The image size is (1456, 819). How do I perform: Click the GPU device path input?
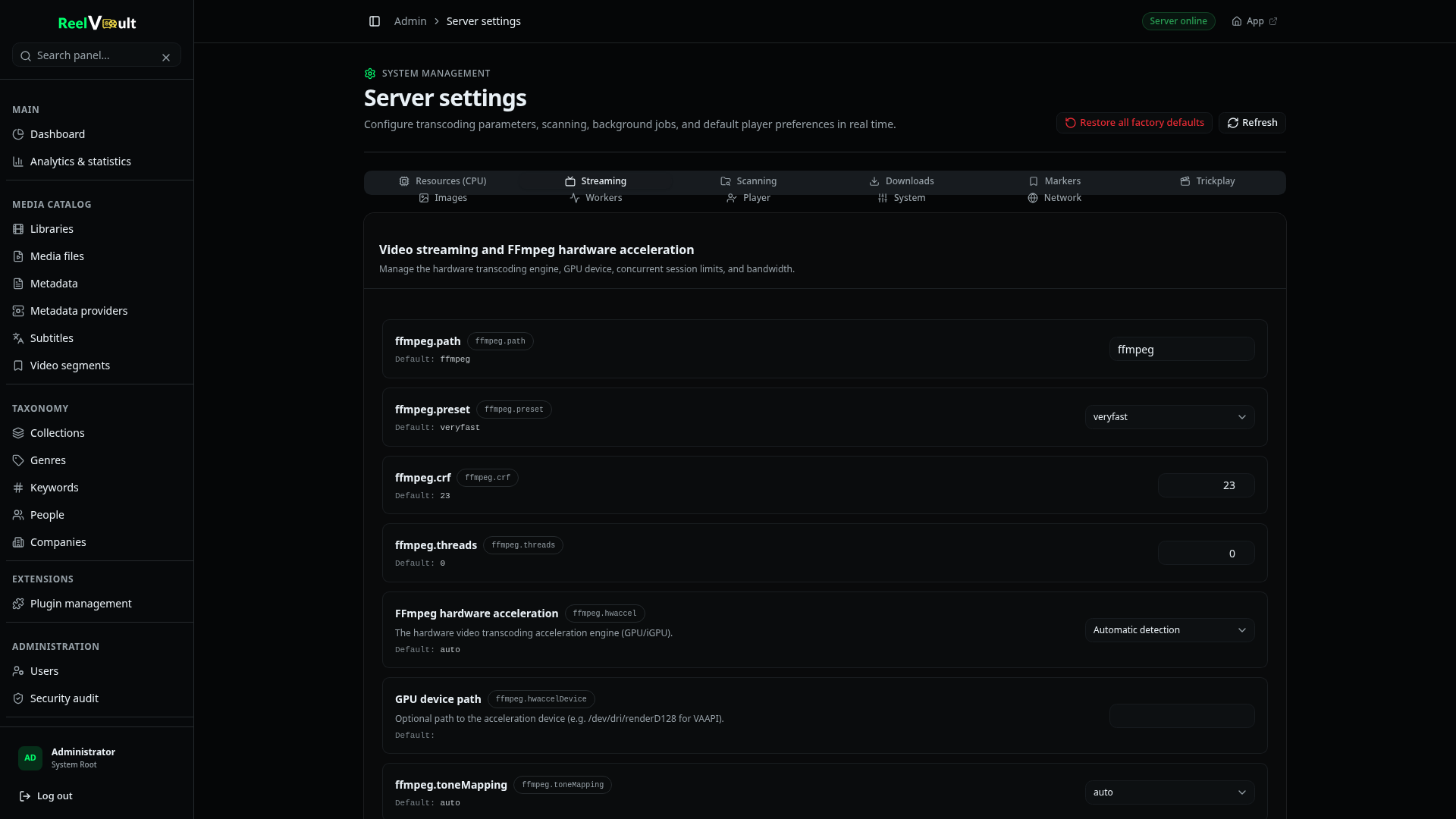point(1181,716)
